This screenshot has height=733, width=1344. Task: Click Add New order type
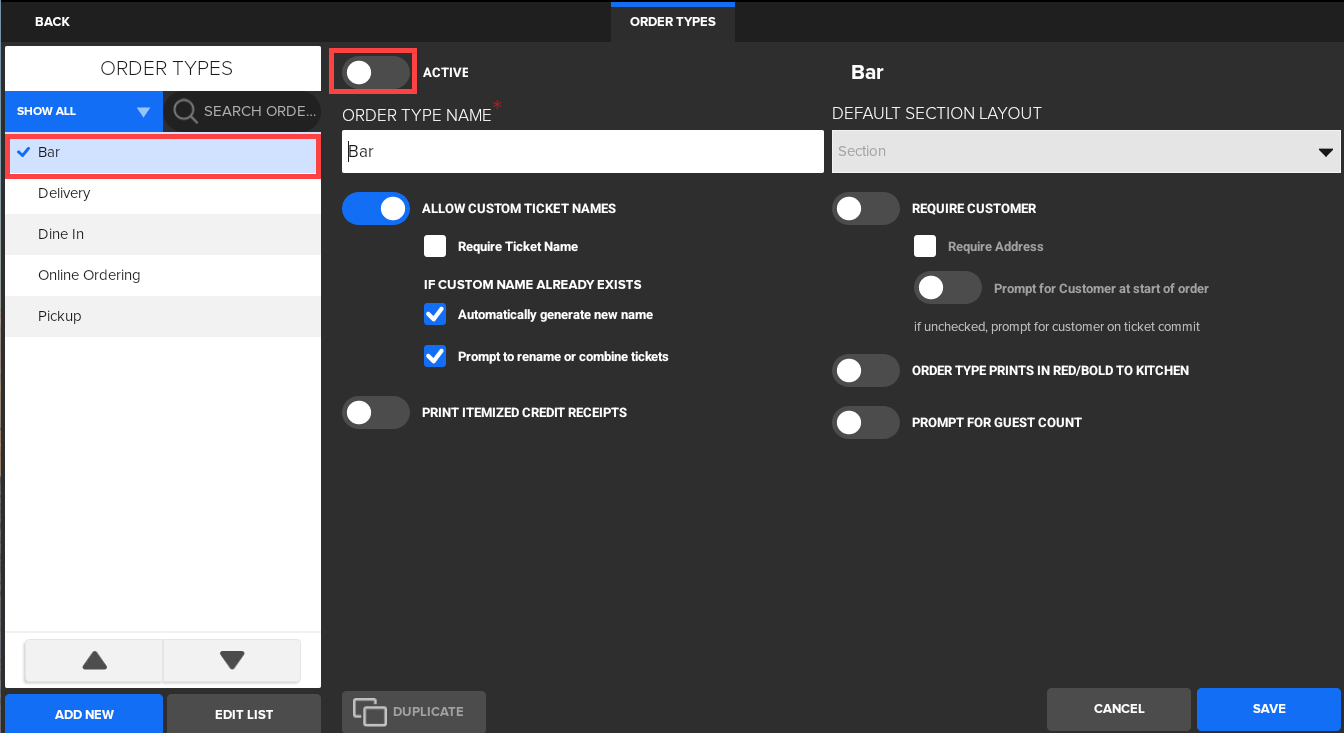[84, 714]
